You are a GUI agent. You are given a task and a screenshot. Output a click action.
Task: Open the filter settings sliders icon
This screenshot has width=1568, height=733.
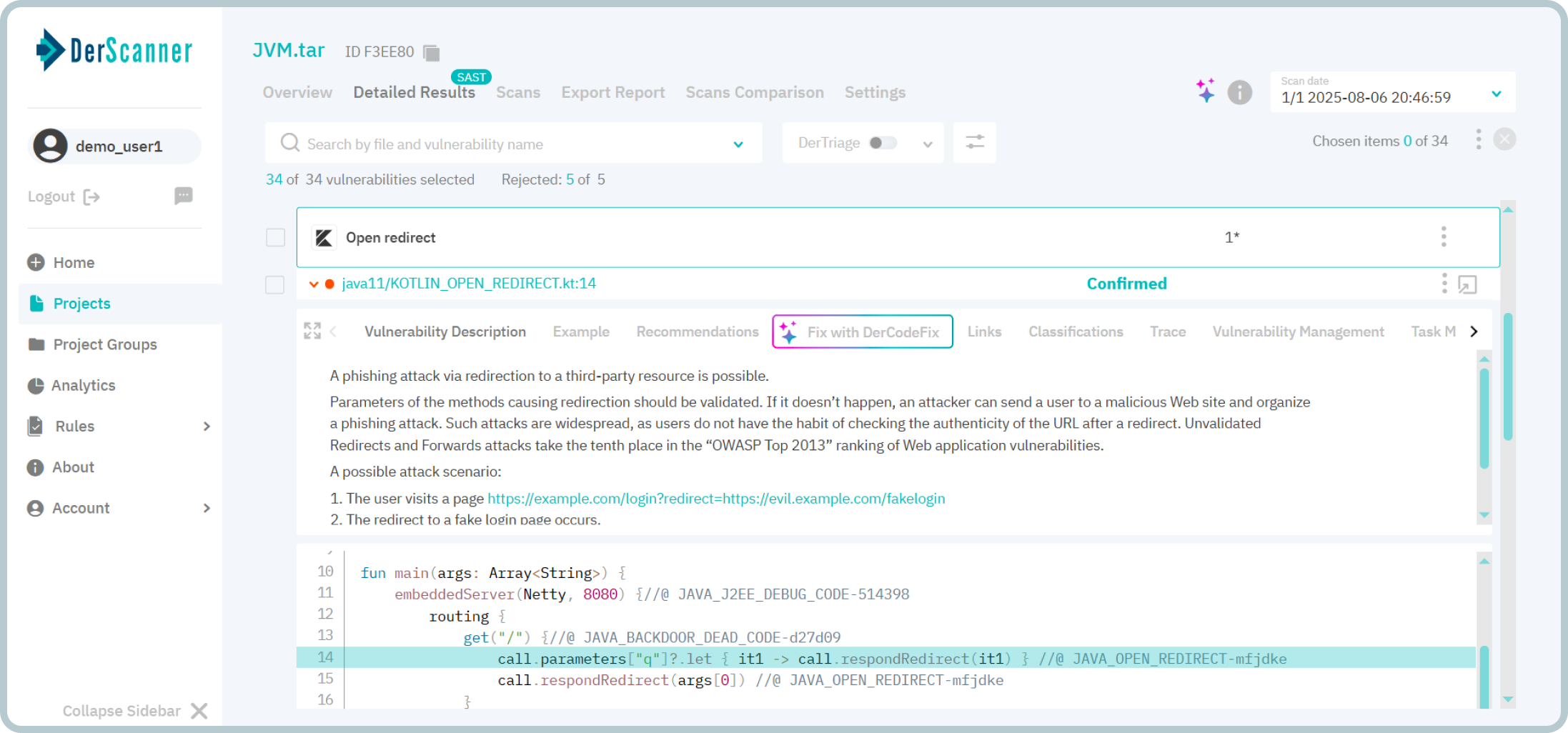tap(975, 142)
